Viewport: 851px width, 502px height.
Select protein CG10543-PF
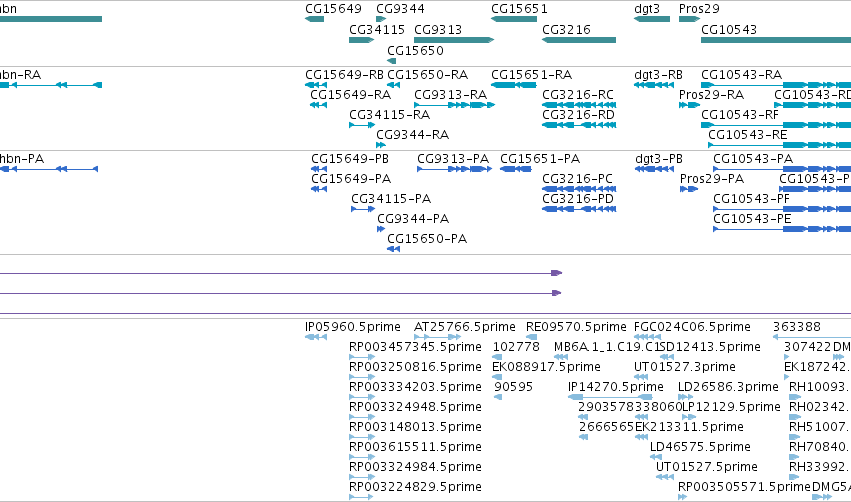751,199
